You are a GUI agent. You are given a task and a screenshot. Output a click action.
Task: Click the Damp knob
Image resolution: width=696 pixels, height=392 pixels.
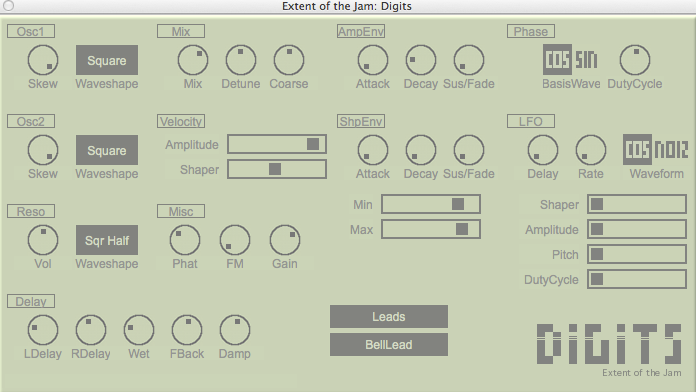pos(235,330)
